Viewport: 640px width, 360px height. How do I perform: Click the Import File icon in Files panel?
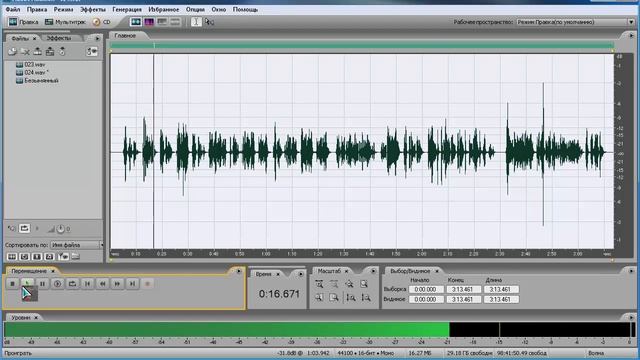12,51
